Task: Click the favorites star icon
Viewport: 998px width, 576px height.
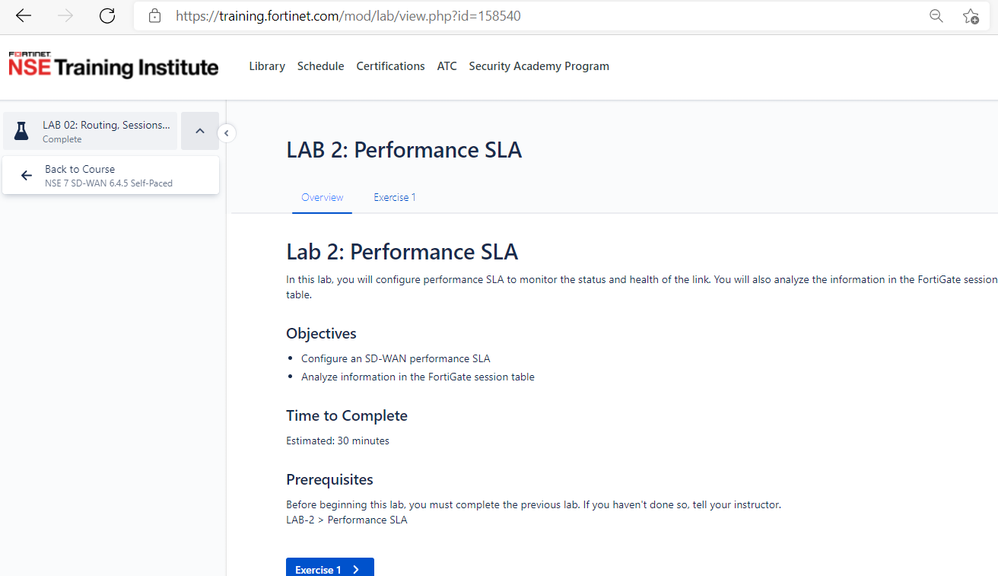Action: (x=970, y=16)
